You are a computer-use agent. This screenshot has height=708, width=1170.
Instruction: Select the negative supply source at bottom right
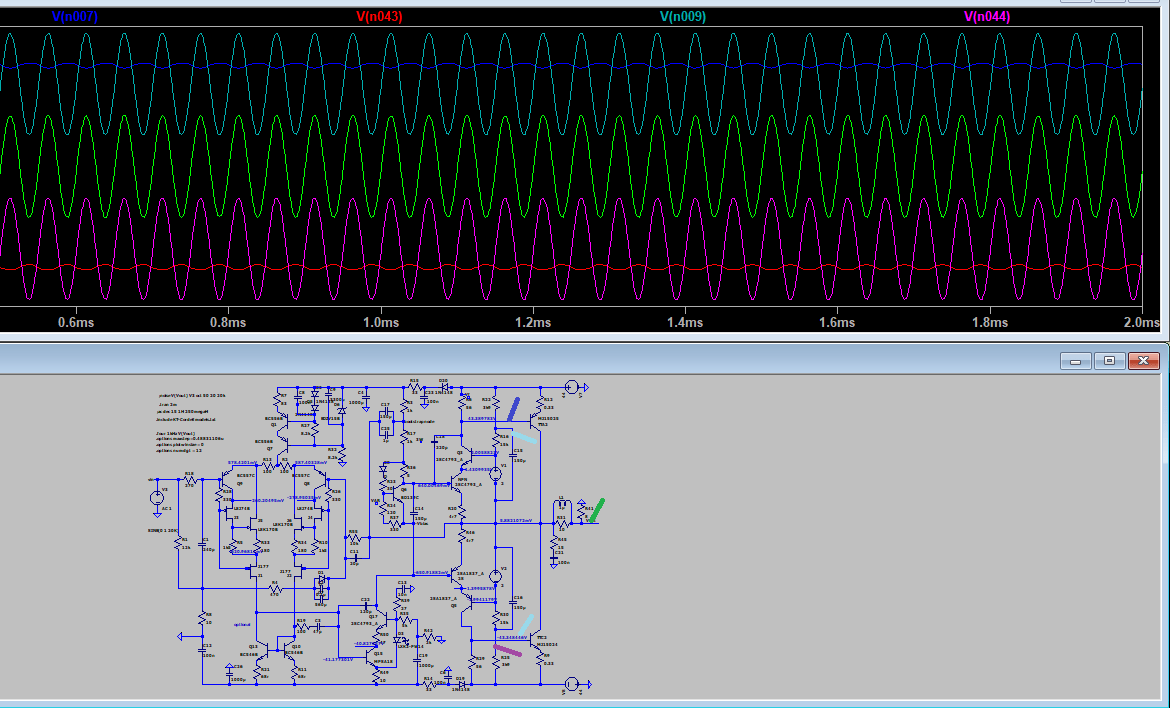[x=572, y=684]
